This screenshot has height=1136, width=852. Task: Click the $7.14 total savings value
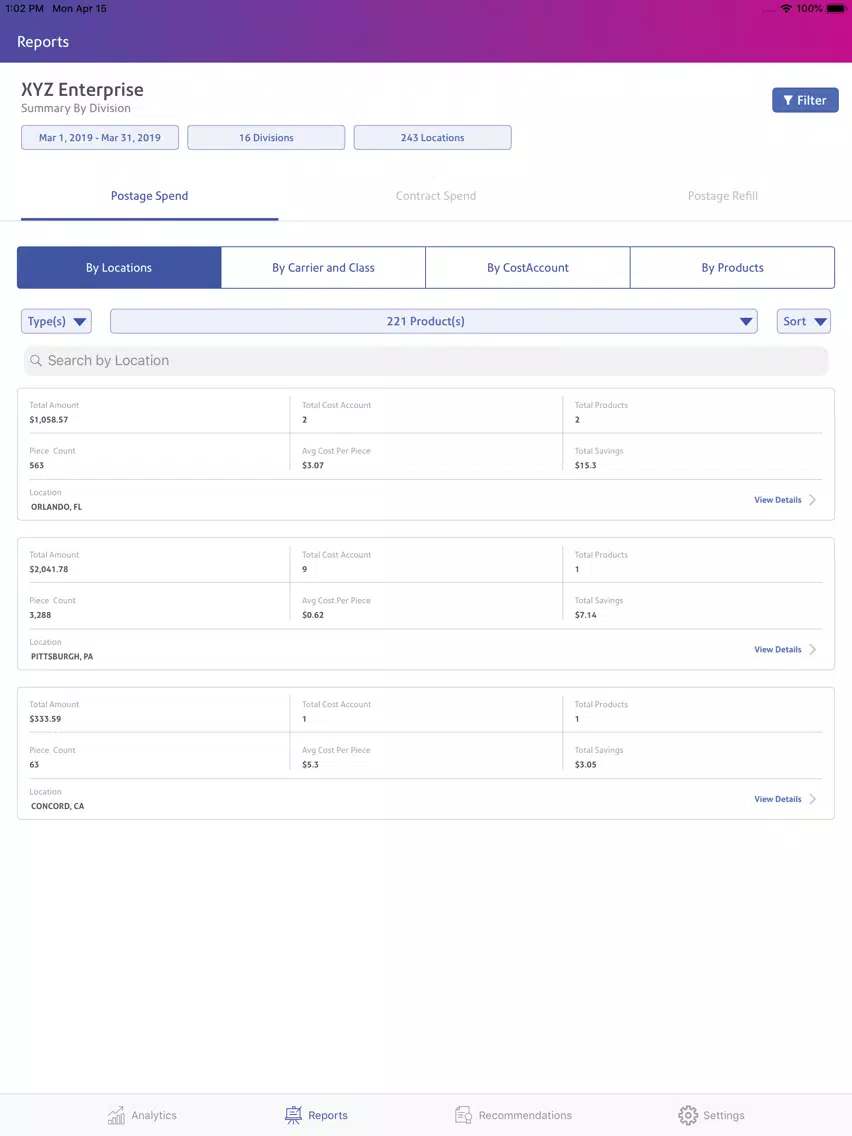click(585, 615)
